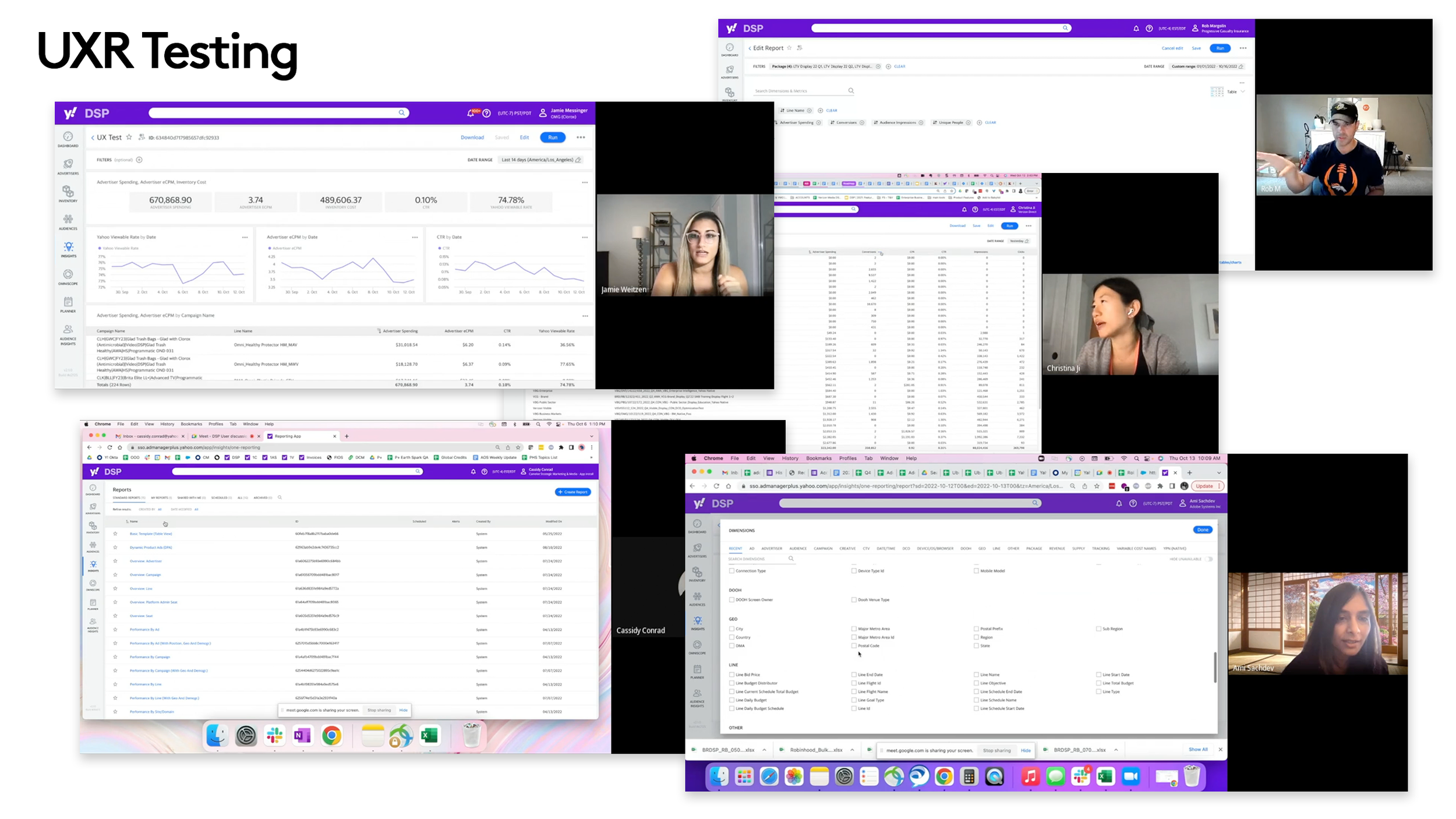
Task: Click Done button in Dimensions dialog
Action: tap(1203, 530)
